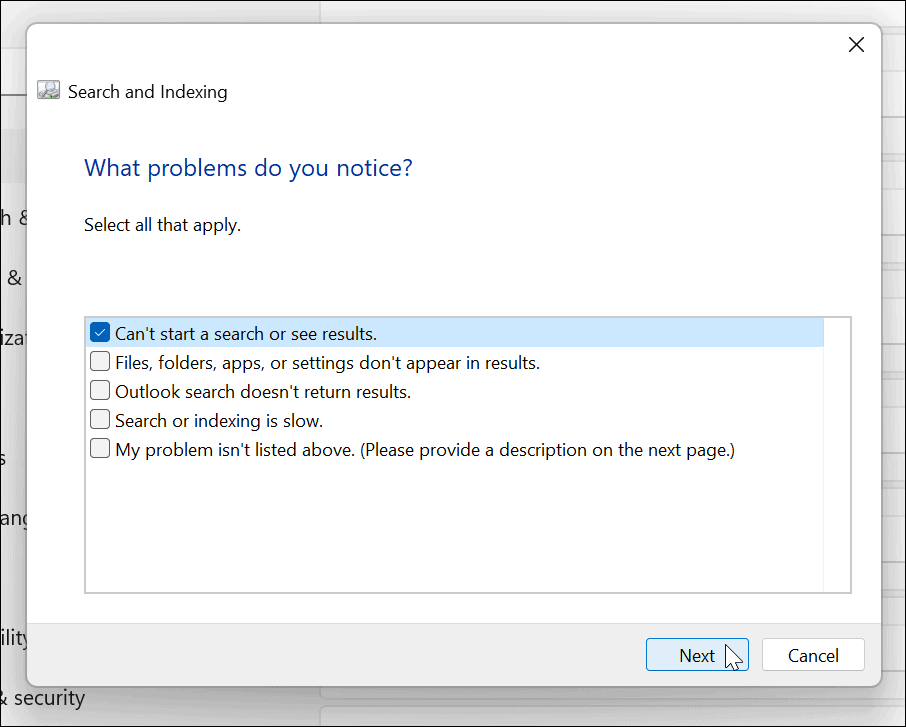Image resolution: width=906 pixels, height=727 pixels.
Task: Click the "What problems do you notice?" heading
Action: (248, 168)
